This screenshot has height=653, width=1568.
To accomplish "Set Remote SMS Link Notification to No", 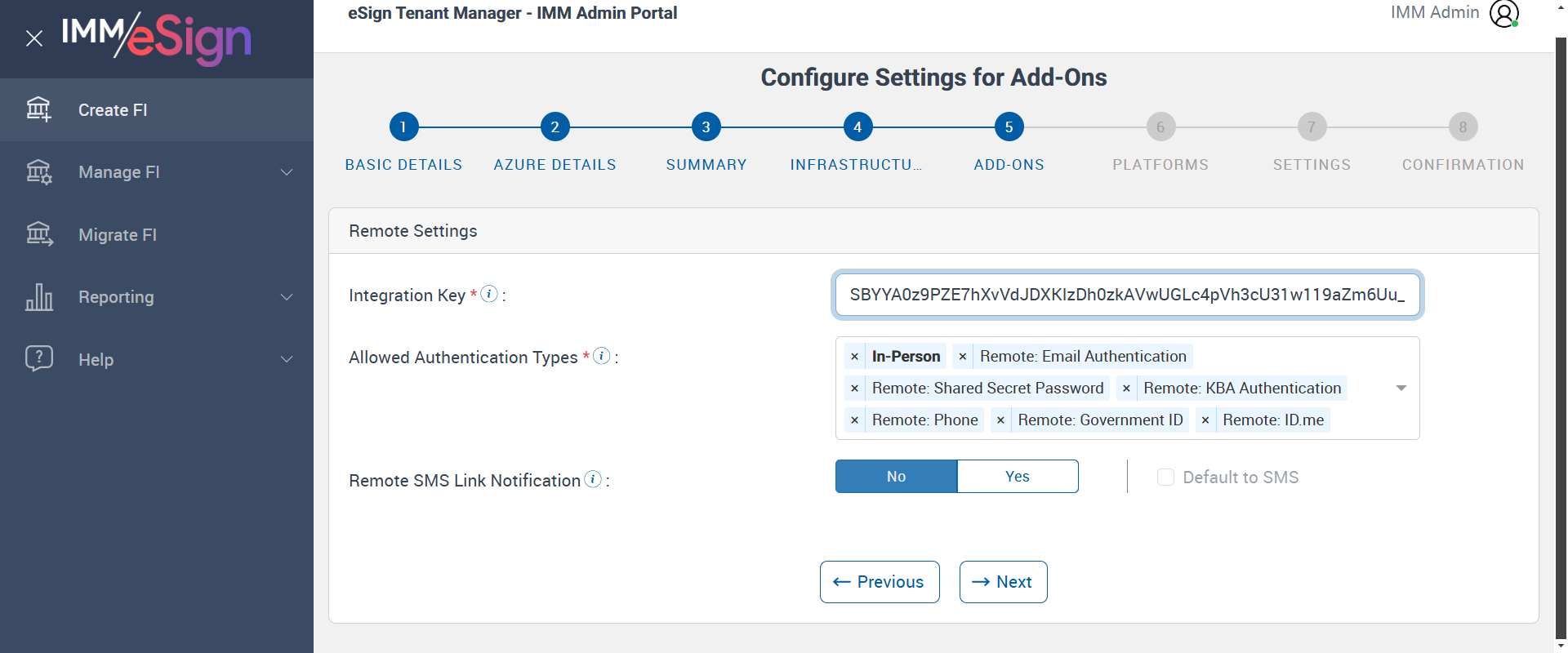I will tap(896, 477).
